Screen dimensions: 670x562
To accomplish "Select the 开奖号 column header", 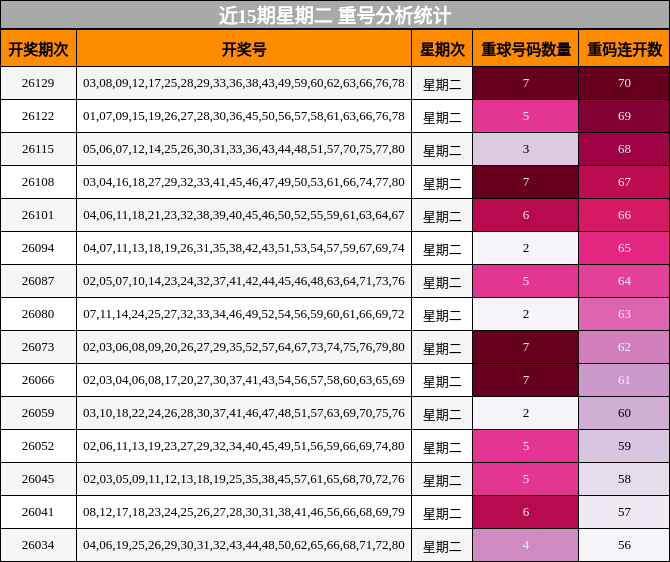I will click(x=244, y=50).
